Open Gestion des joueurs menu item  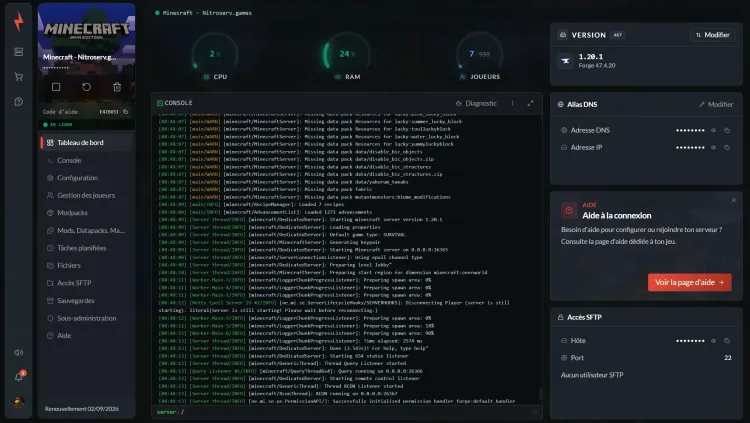[x=86, y=195]
